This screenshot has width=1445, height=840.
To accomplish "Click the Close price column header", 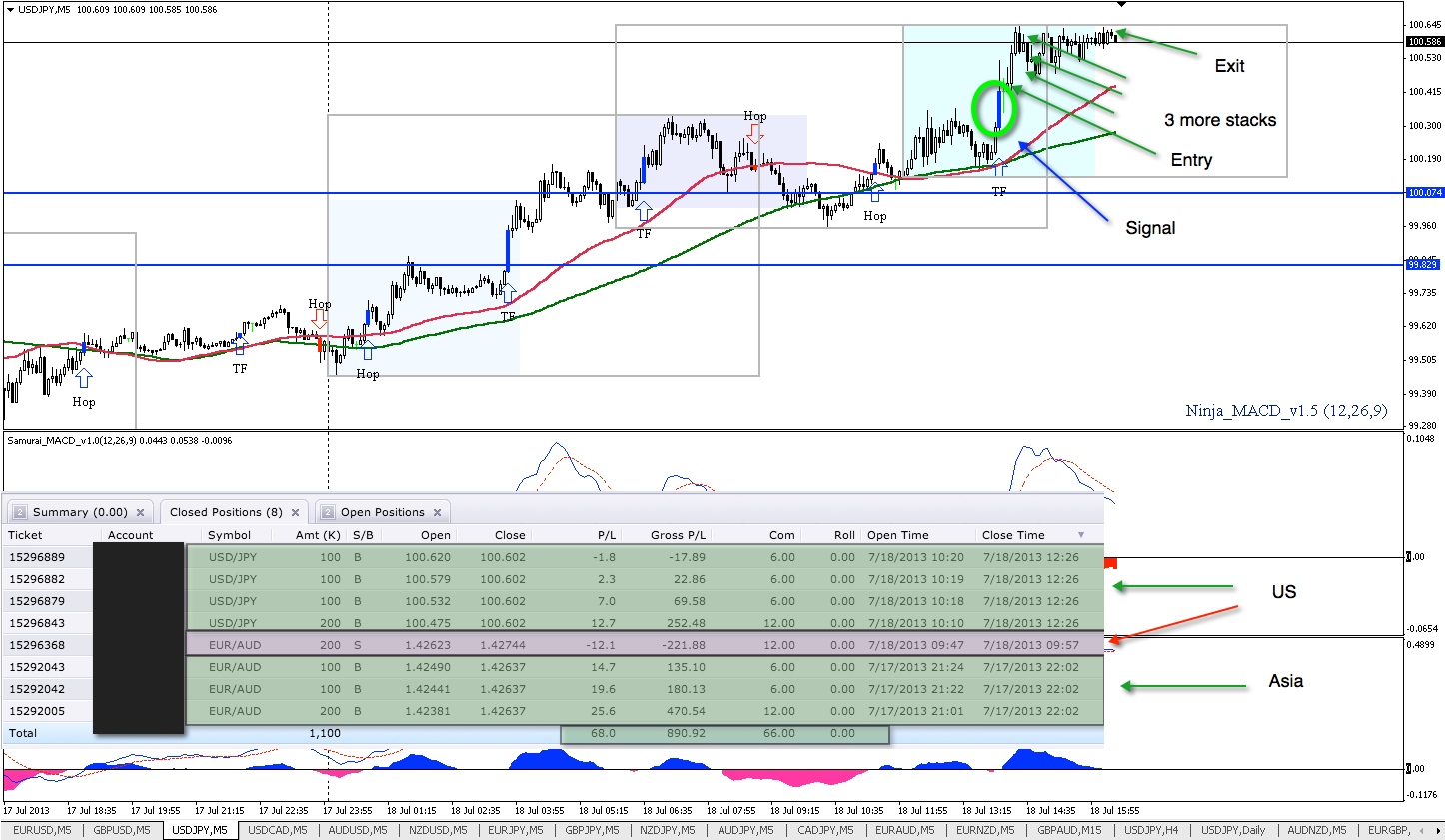I will click(x=510, y=535).
